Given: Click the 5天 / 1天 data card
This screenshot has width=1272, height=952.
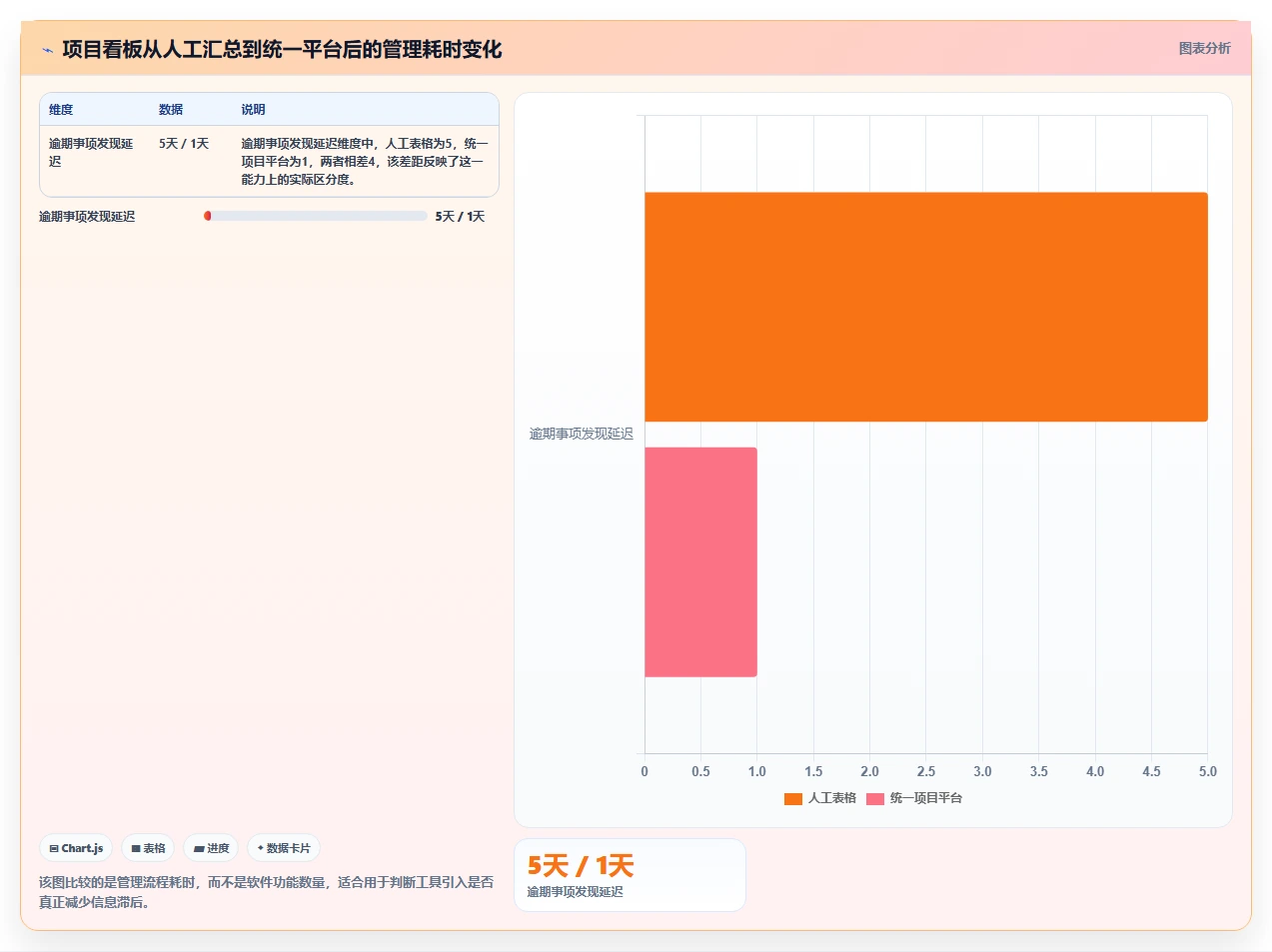Looking at the screenshot, I should [x=630, y=875].
